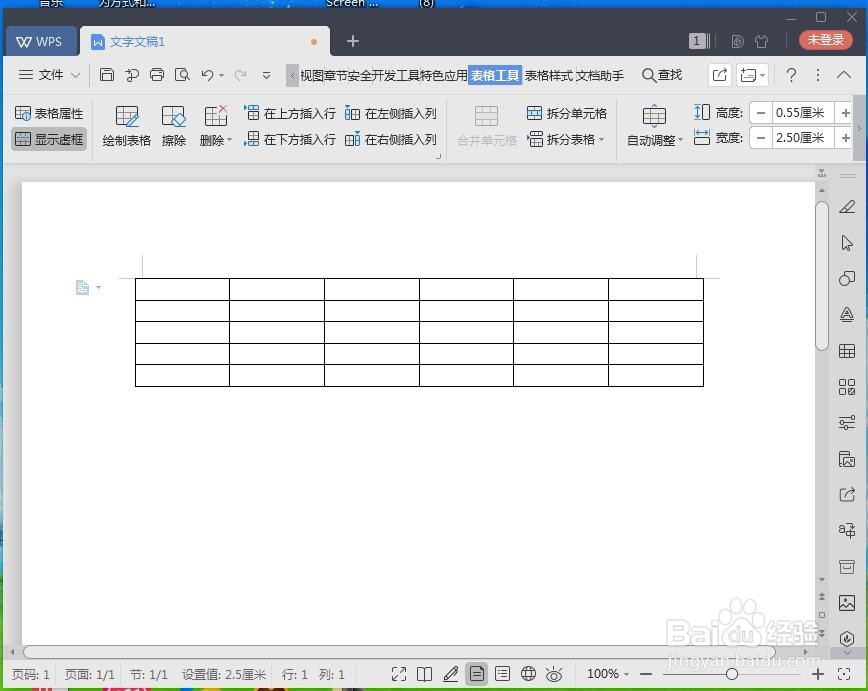The width and height of the screenshot is (868, 691).
Task: Increase column width with plus button
Action: pos(845,138)
